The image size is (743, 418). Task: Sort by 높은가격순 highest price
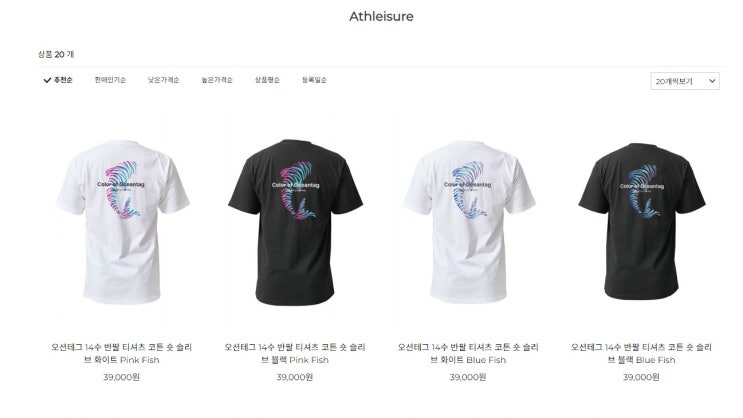tap(217, 80)
